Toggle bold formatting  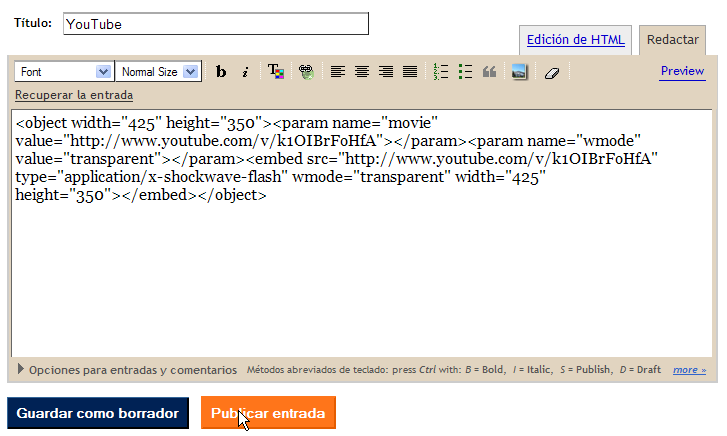[x=221, y=72]
